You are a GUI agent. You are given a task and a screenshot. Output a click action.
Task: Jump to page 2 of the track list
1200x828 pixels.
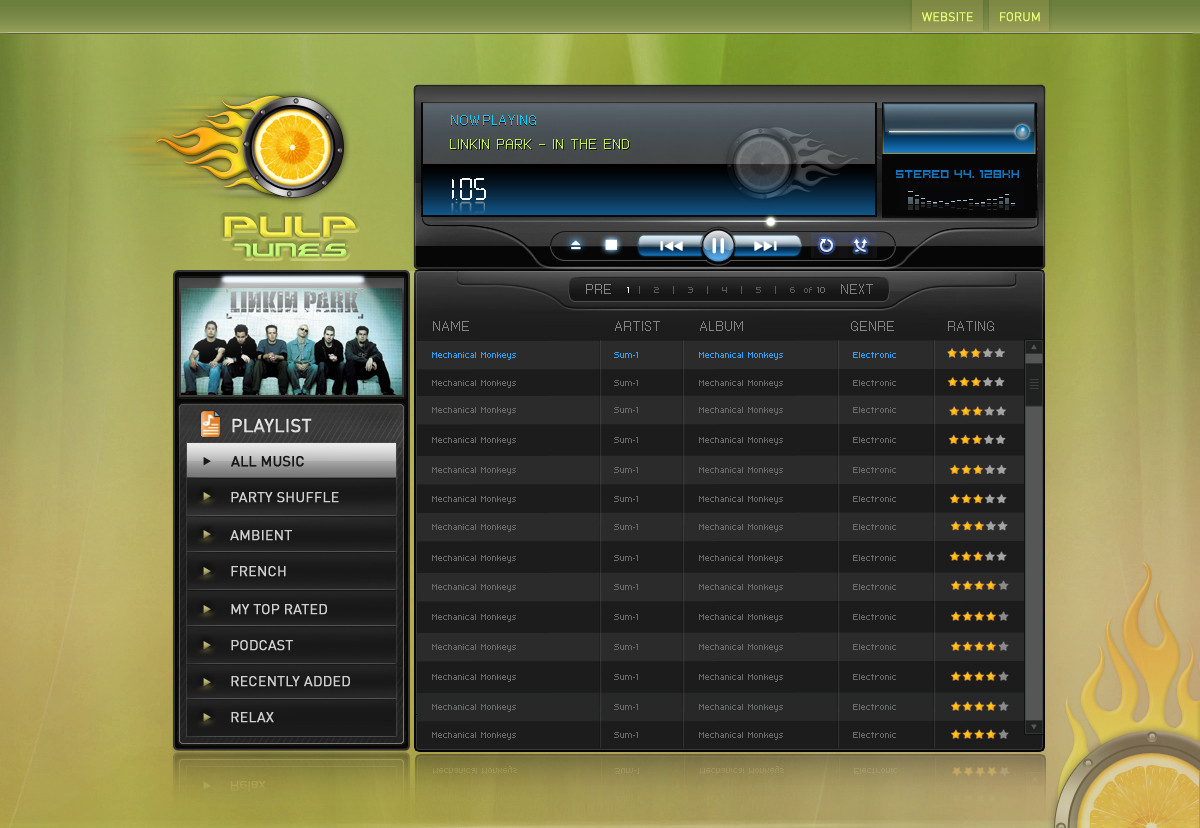coord(656,290)
